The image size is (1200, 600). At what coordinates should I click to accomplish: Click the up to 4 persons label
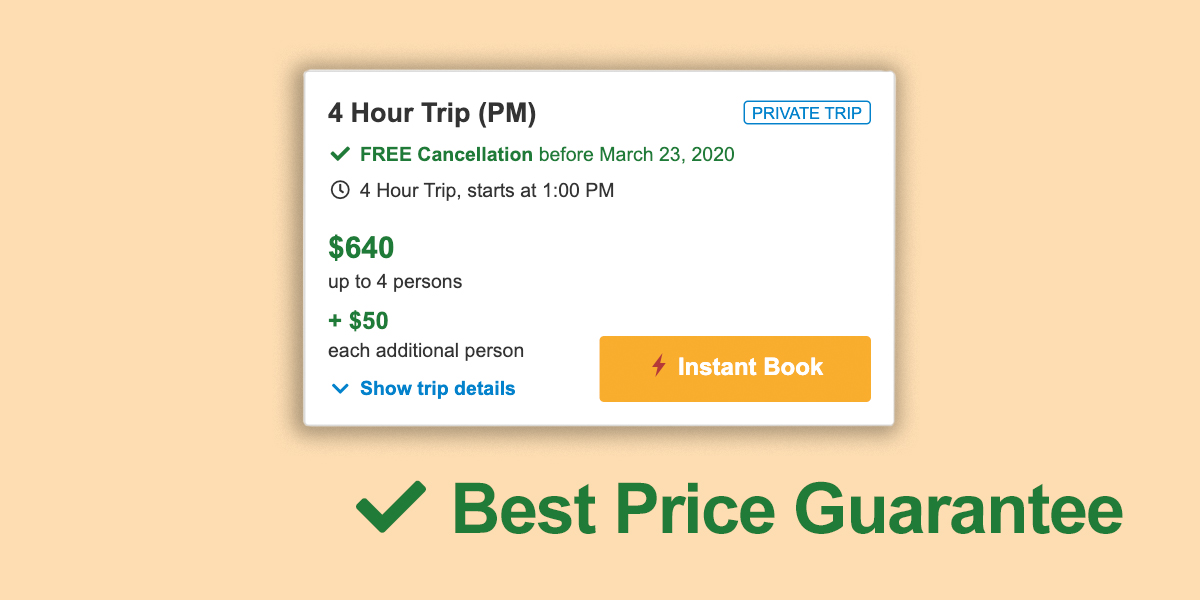(395, 282)
